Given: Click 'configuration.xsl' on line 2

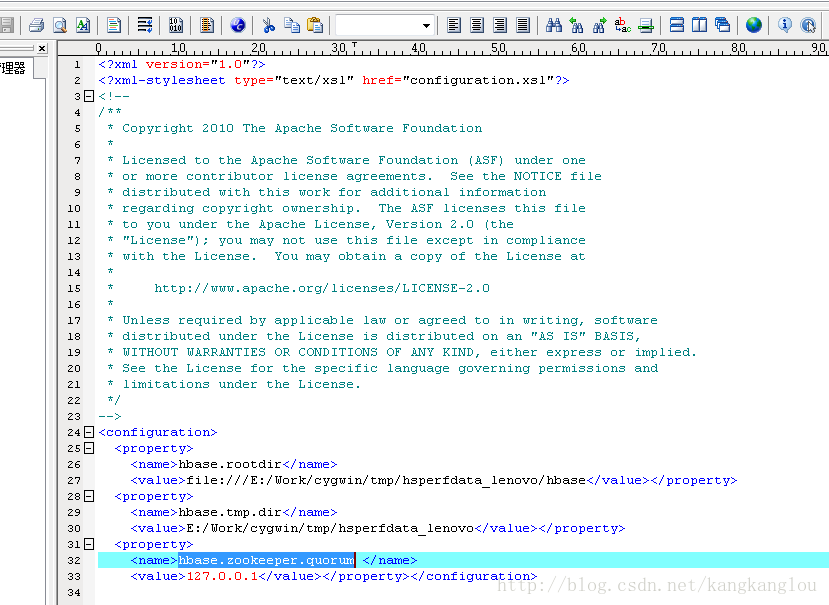Looking at the screenshot, I should pos(478,80).
